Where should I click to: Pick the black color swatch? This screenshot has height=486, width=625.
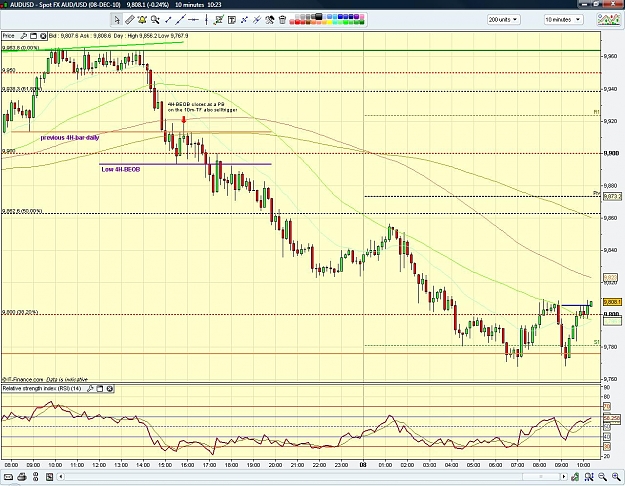[319, 16]
